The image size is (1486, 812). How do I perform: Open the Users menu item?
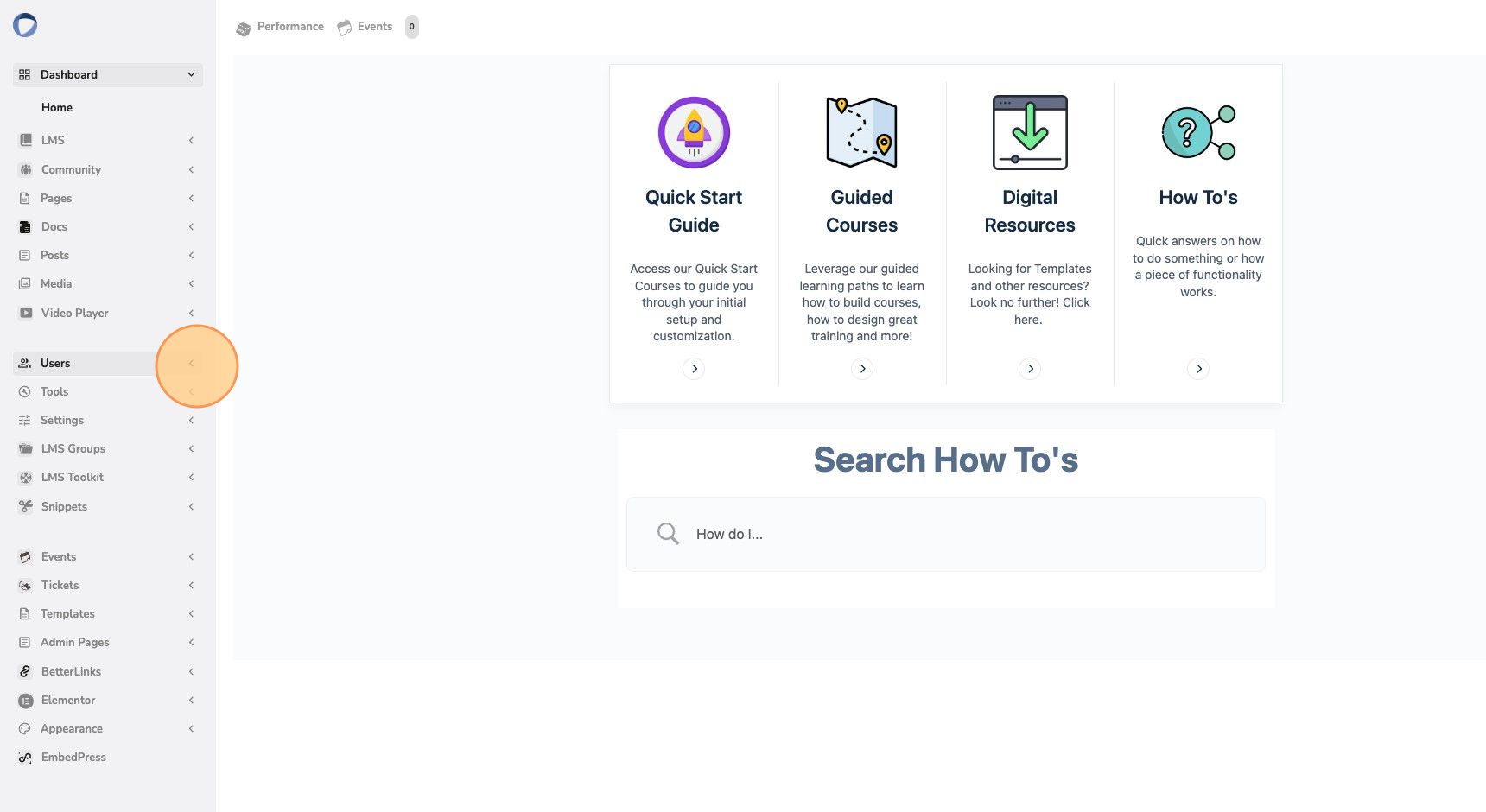(x=108, y=363)
